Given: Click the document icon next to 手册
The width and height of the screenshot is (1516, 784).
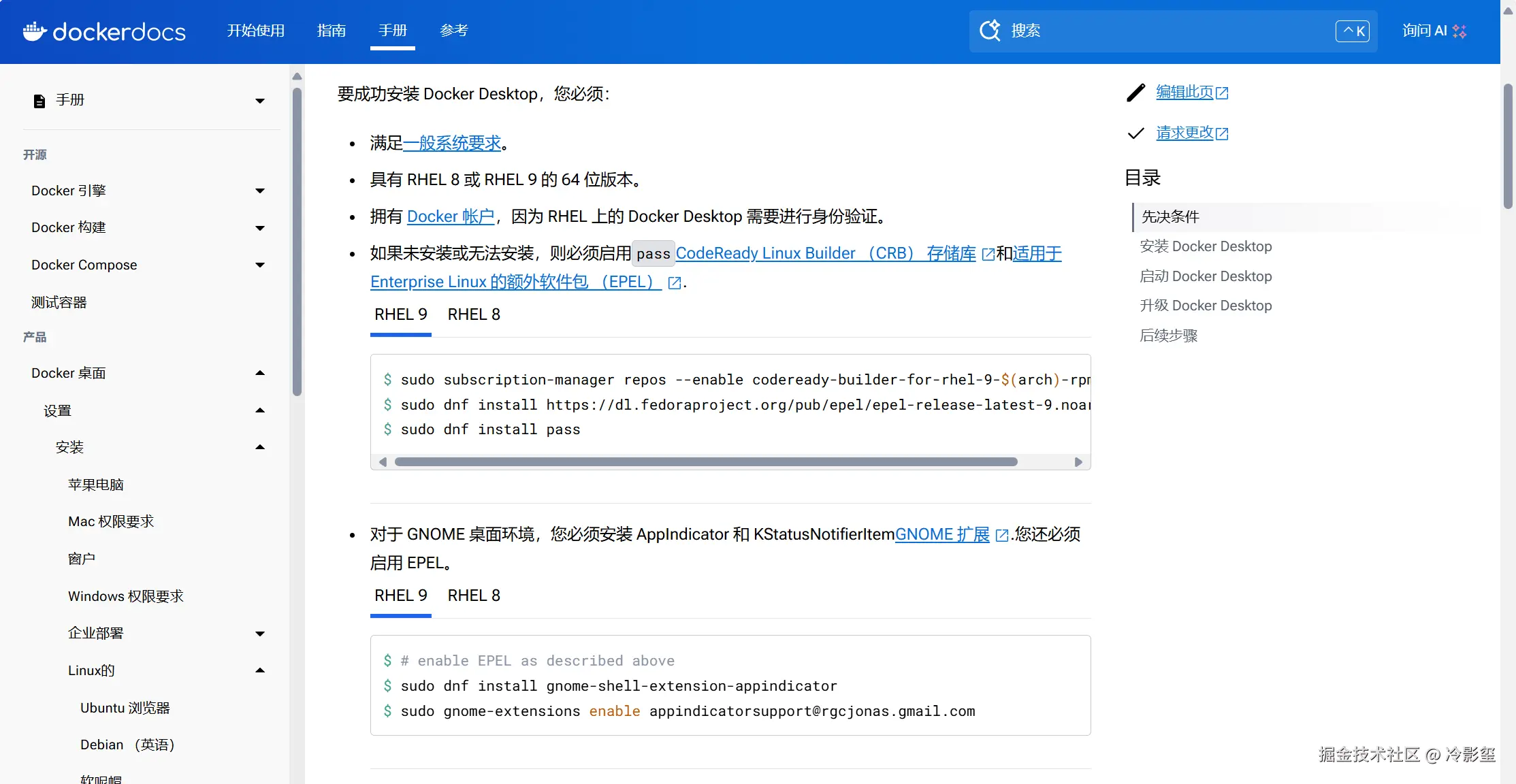Looking at the screenshot, I should pos(39,101).
